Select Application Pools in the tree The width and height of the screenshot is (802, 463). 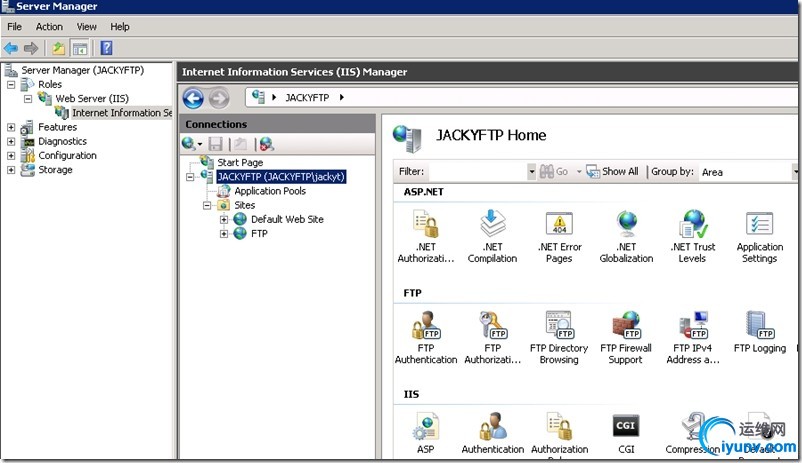[x=270, y=191]
